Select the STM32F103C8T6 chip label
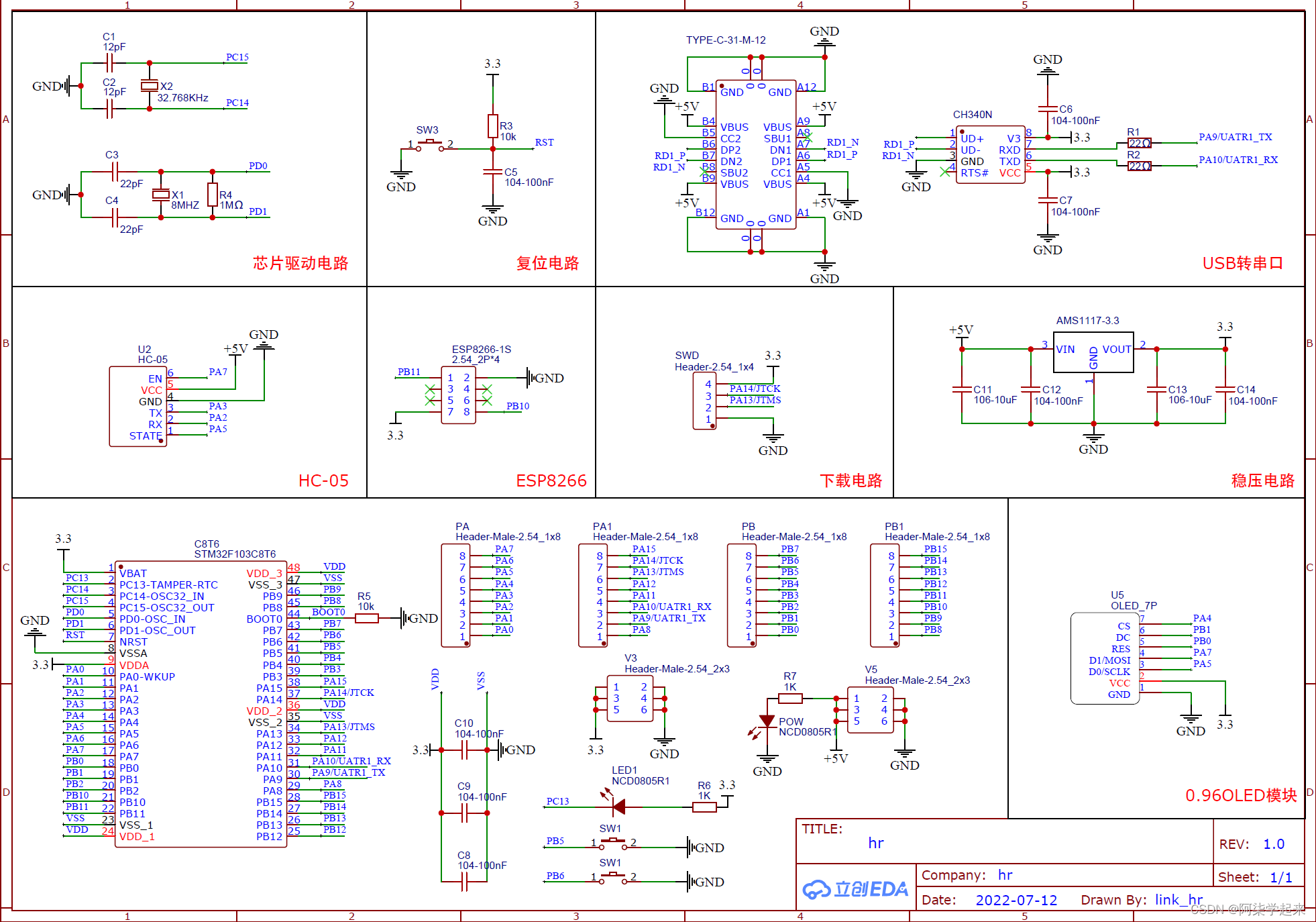1316x922 pixels. click(235, 554)
